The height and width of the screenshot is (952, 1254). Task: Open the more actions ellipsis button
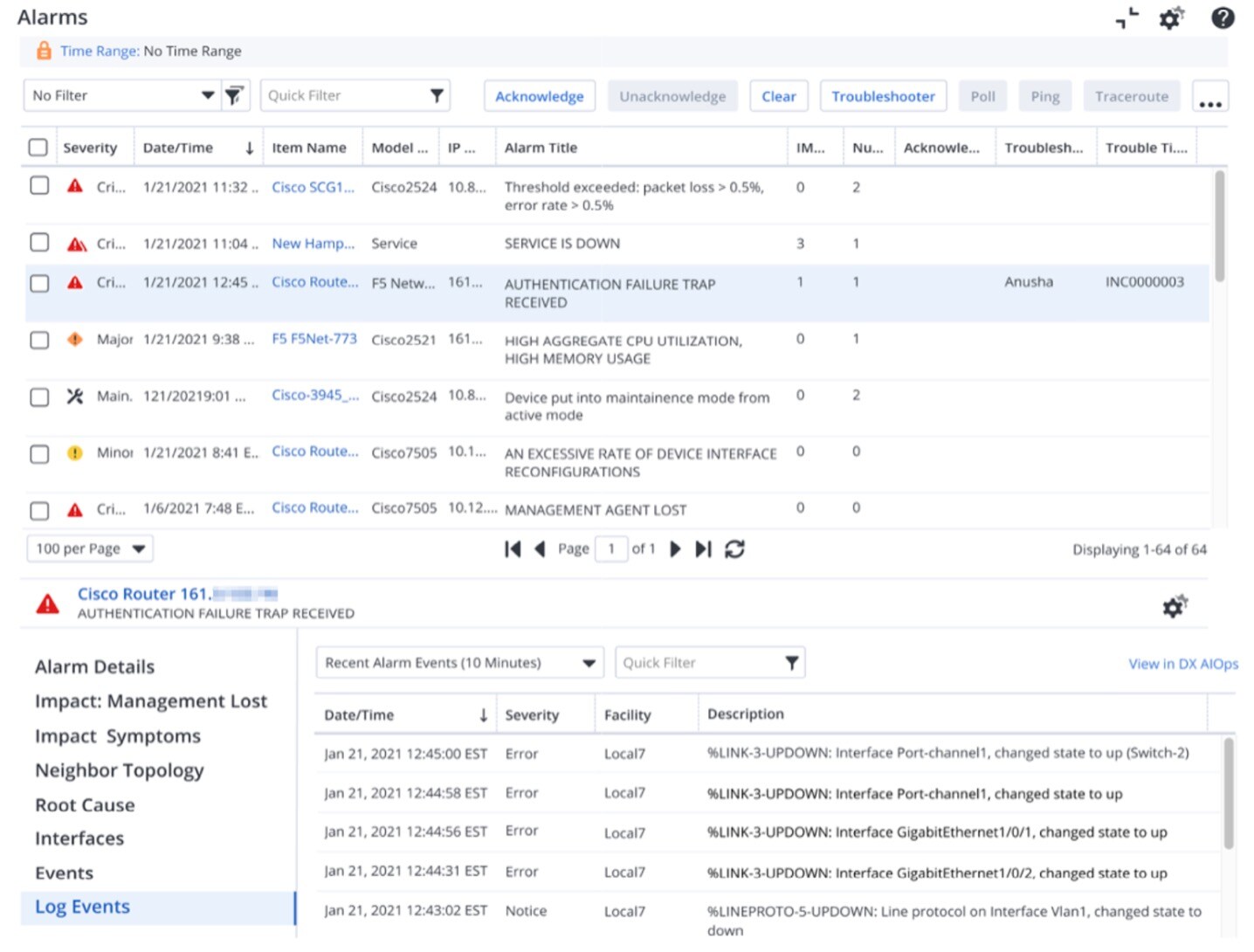[1209, 97]
